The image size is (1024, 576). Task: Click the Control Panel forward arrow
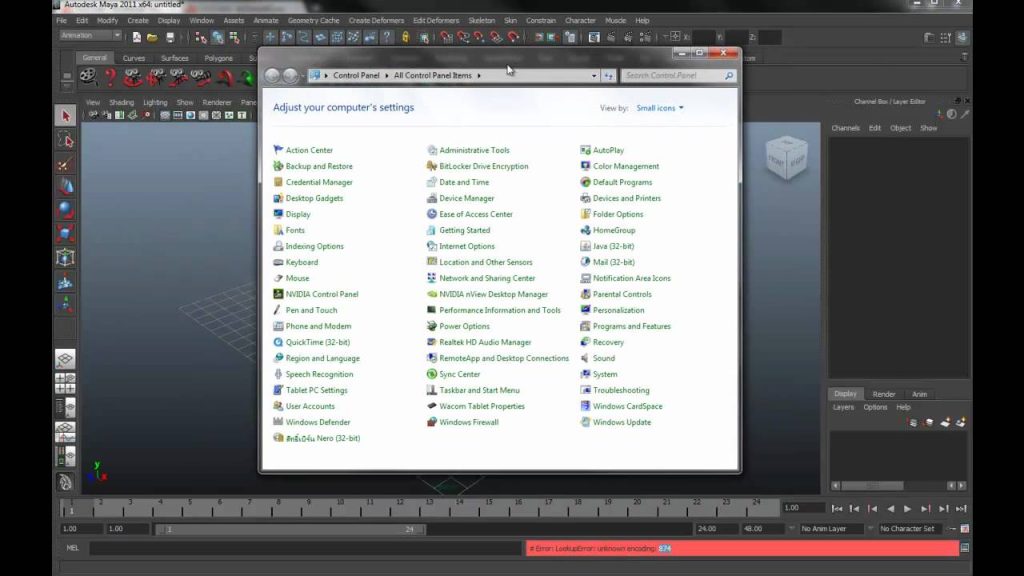(x=291, y=76)
